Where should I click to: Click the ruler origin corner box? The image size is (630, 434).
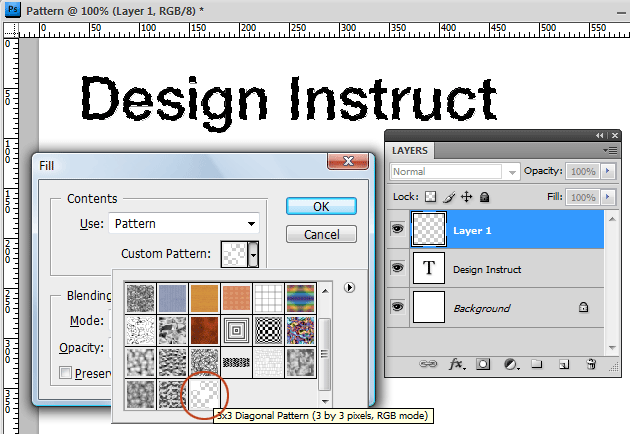click(x=11, y=30)
